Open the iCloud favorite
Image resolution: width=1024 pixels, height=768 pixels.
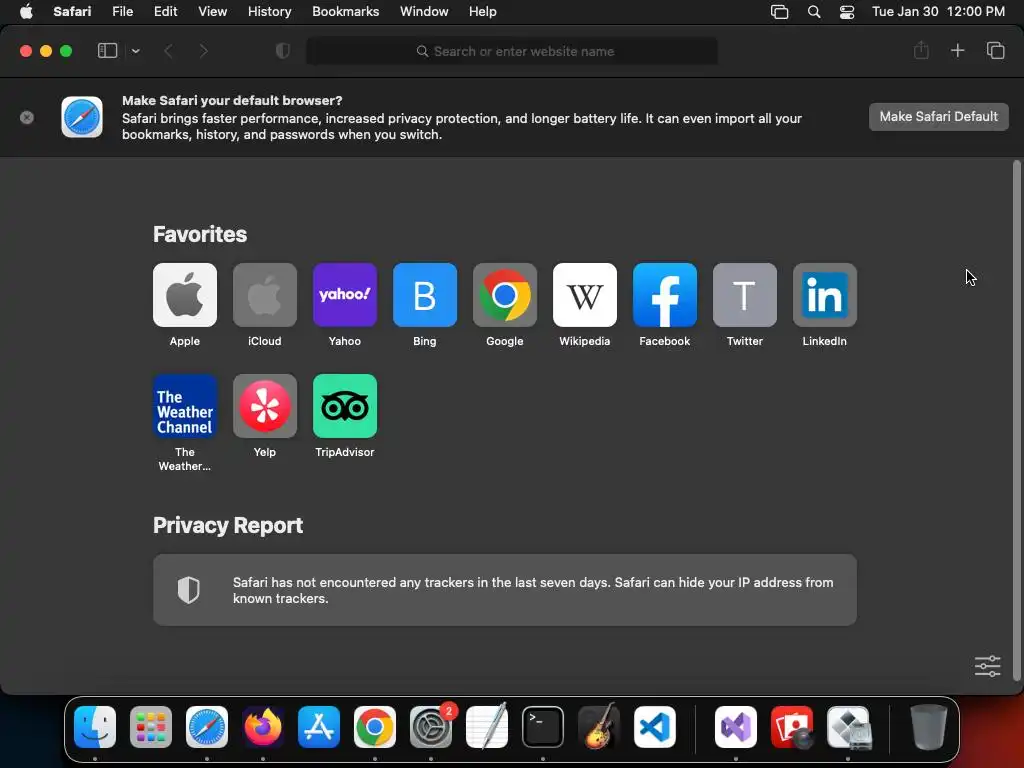[x=264, y=295]
